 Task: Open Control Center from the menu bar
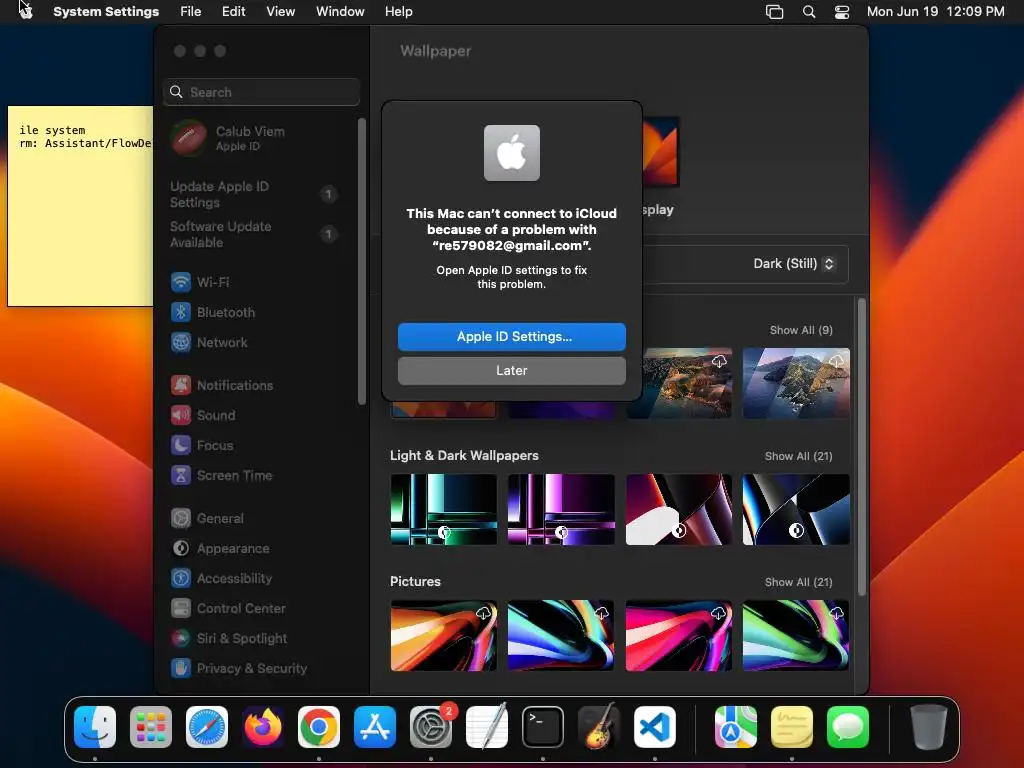tap(842, 12)
